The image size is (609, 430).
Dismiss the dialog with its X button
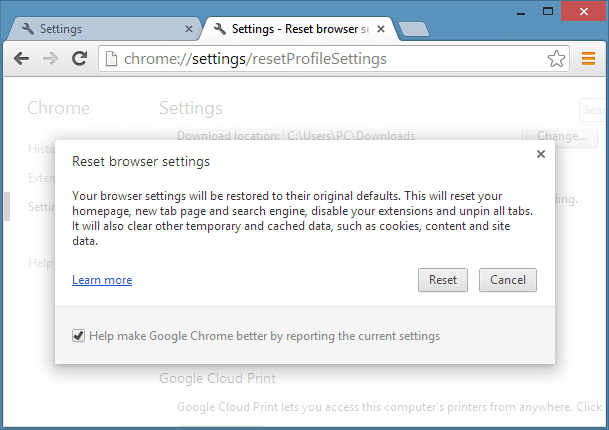(541, 154)
